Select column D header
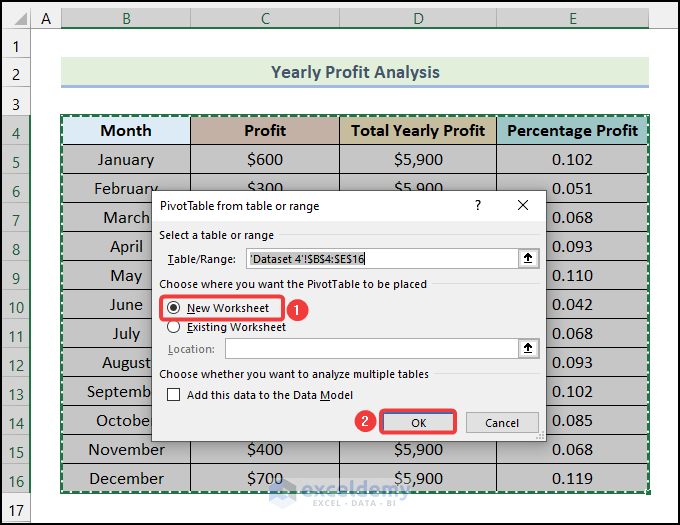Viewport: 680px width, 525px height. tap(418, 19)
